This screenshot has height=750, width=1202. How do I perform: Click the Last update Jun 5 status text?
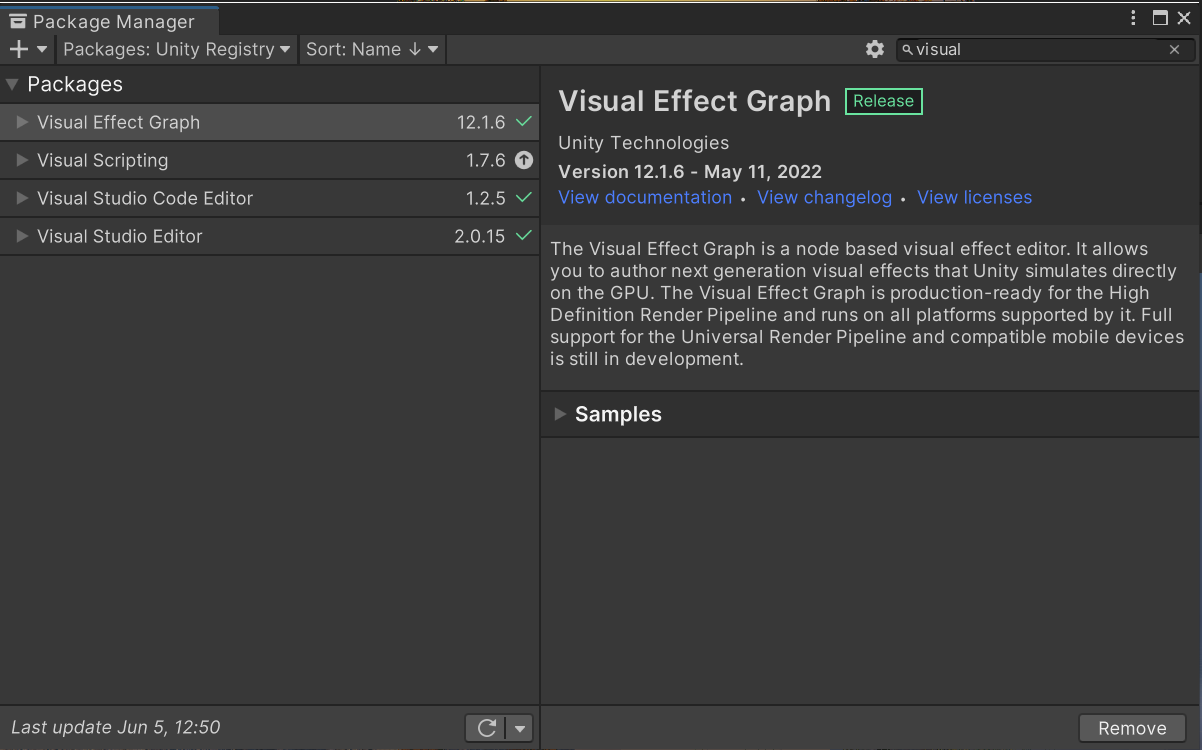pyautogui.click(x=116, y=727)
